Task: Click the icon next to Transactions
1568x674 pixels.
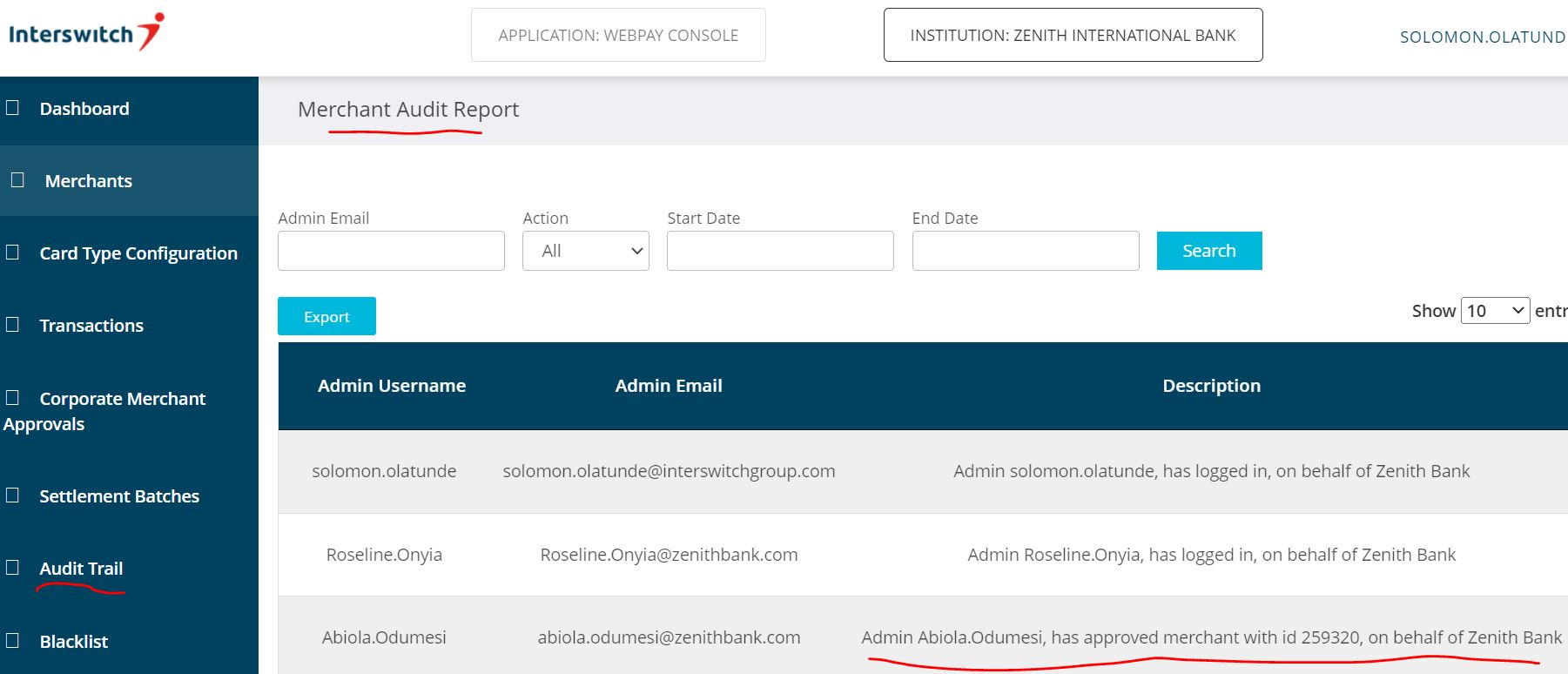Action: pos(13,325)
